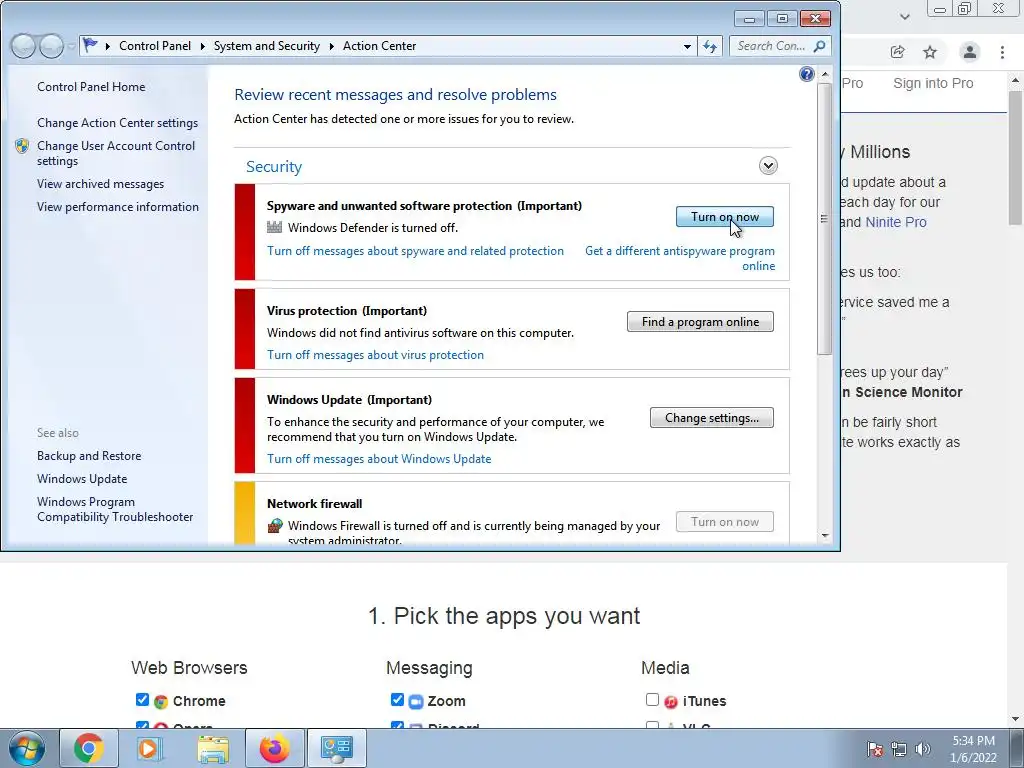Check the iTunes checkbox on Ninite

click(652, 699)
